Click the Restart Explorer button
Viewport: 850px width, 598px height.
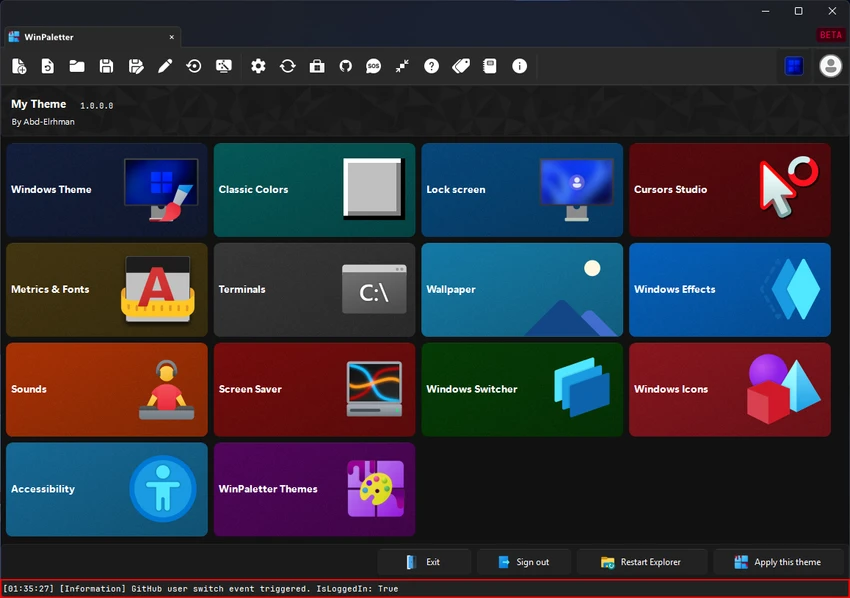tap(642, 562)
